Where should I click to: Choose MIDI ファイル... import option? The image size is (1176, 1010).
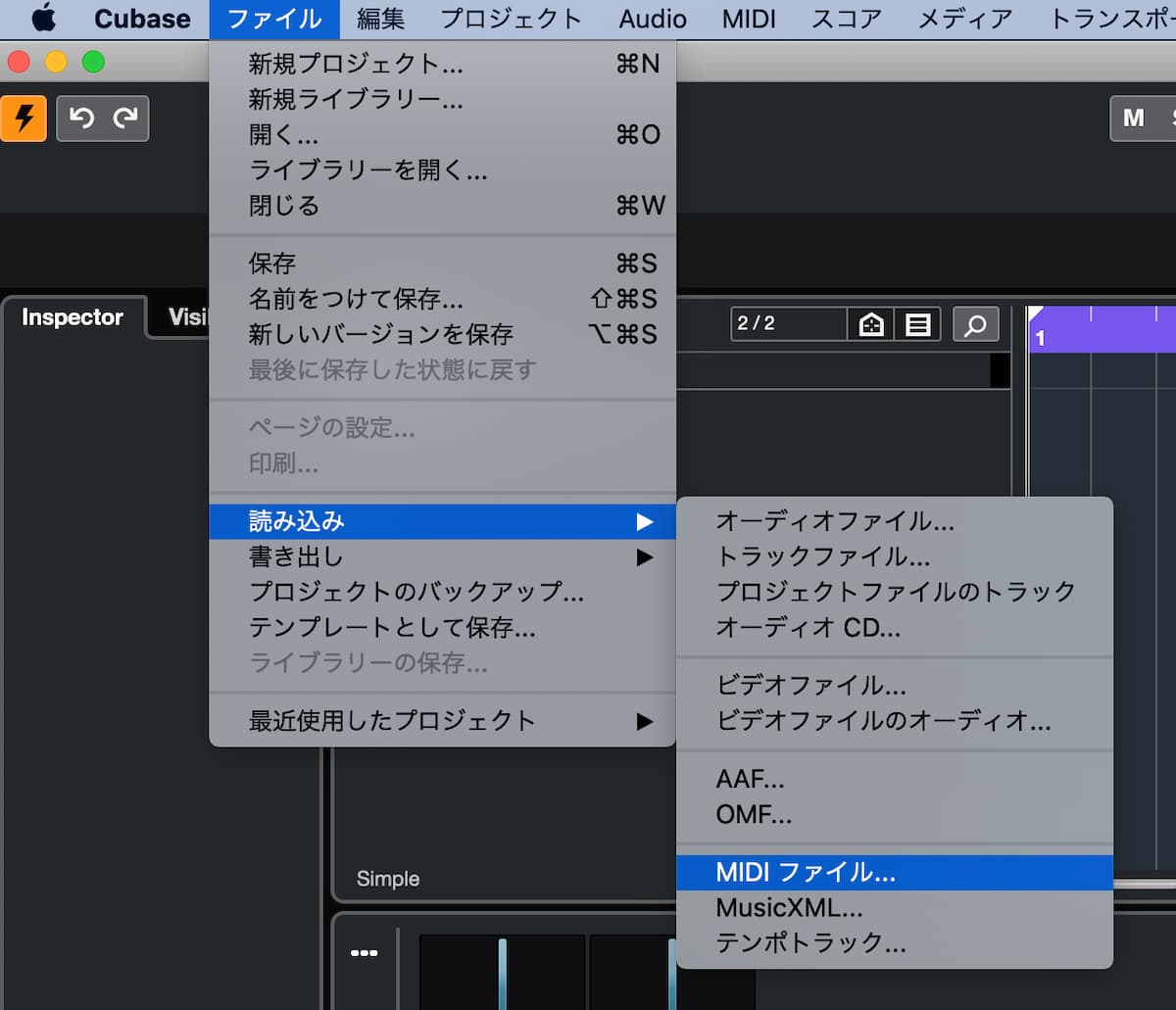(895, 872)
